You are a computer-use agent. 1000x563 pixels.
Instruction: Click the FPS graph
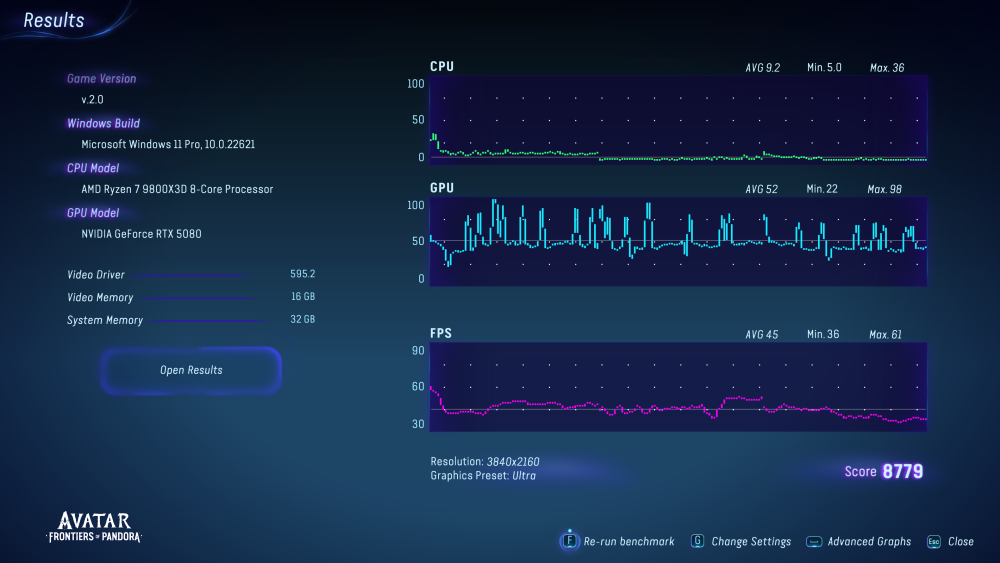point(678,387)
